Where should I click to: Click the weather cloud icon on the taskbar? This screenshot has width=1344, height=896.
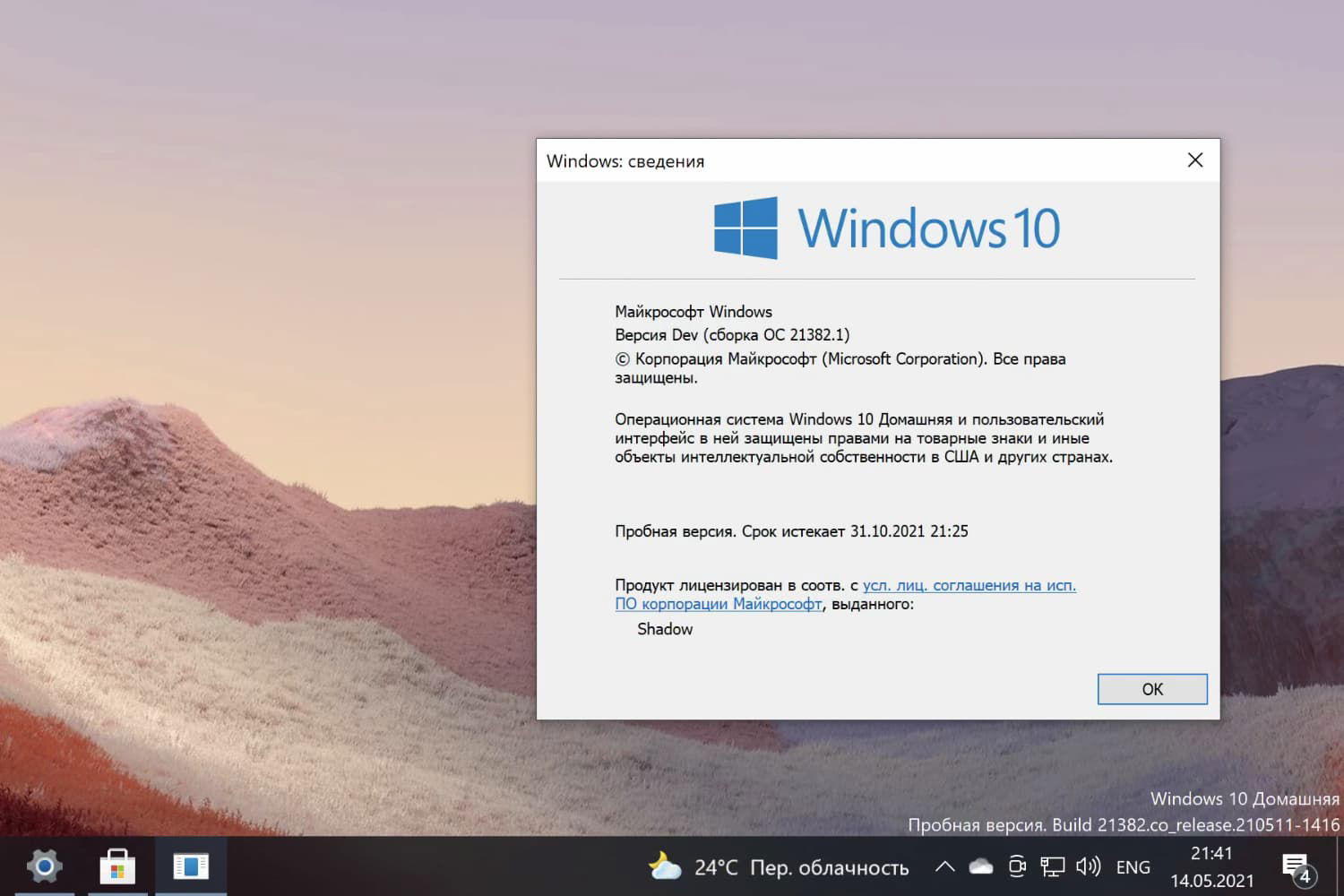click(663, 866)
